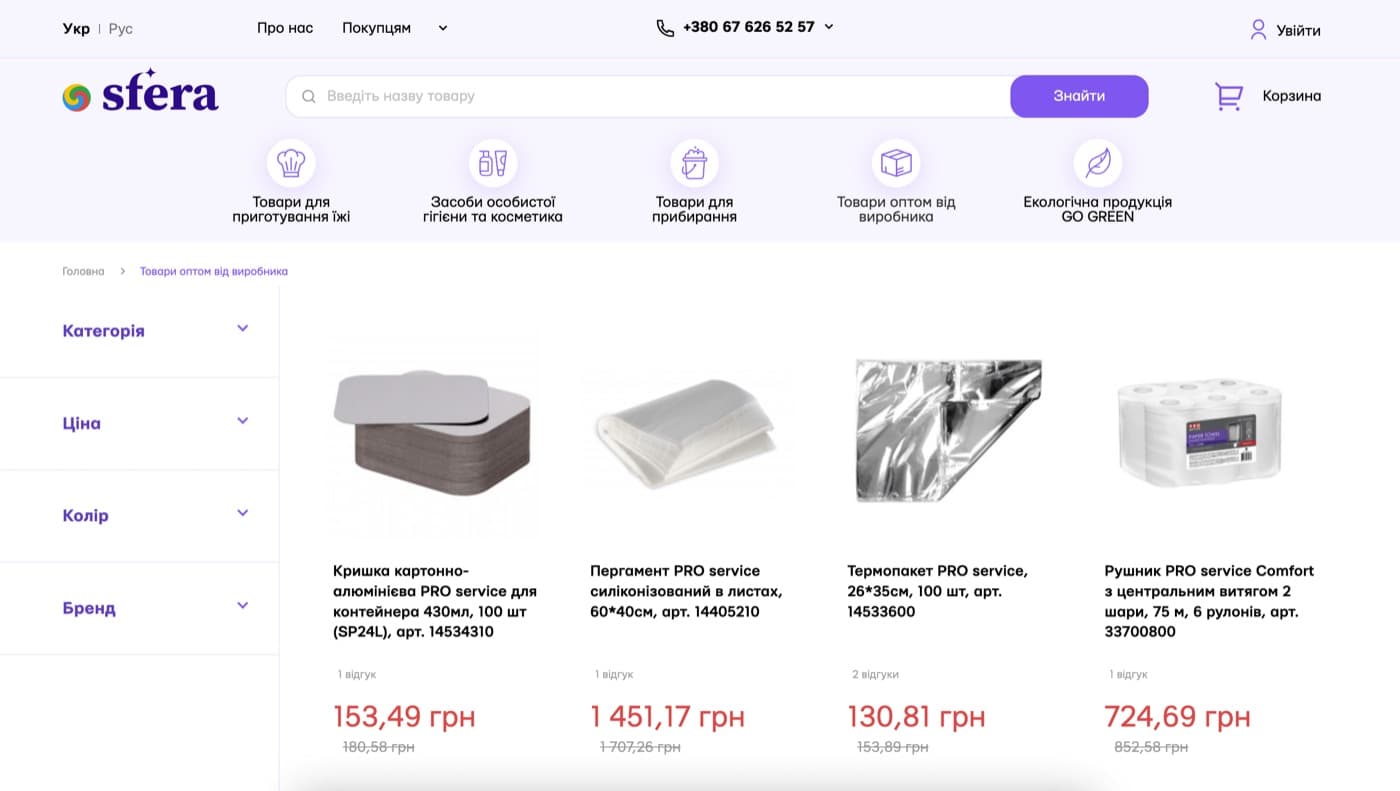
Task: Switch language to Укр
Action: (76, 29)
